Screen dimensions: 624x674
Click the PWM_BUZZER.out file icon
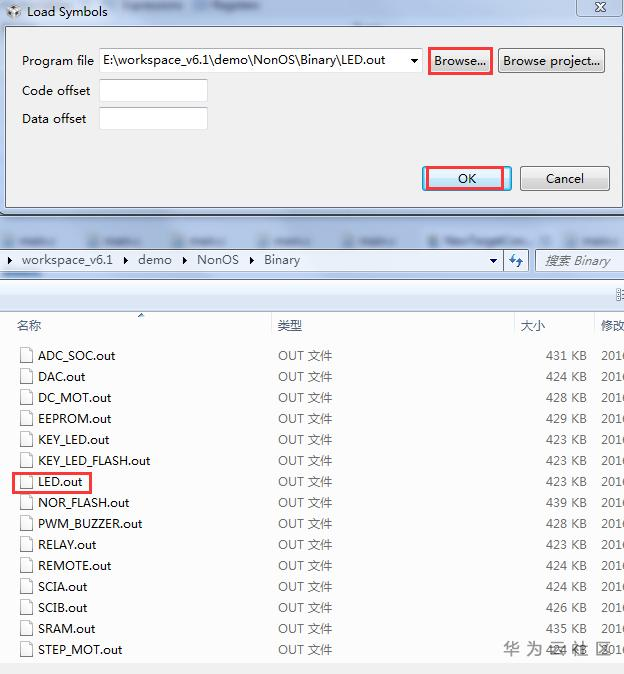[x=26, y=524]
